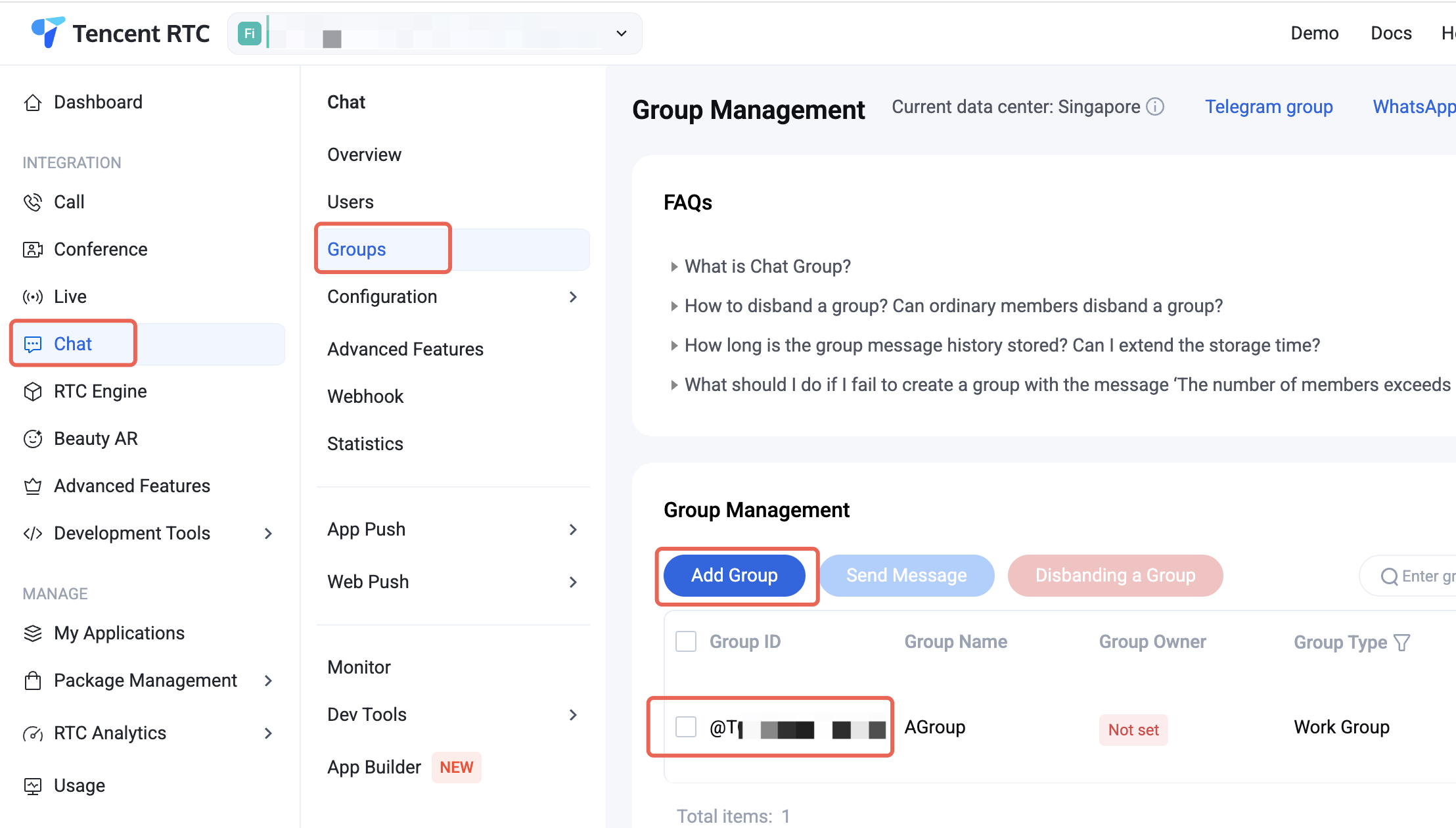Expand FAQ about group message history storage
Screen dimensions: 1456x828
(995, 345)
